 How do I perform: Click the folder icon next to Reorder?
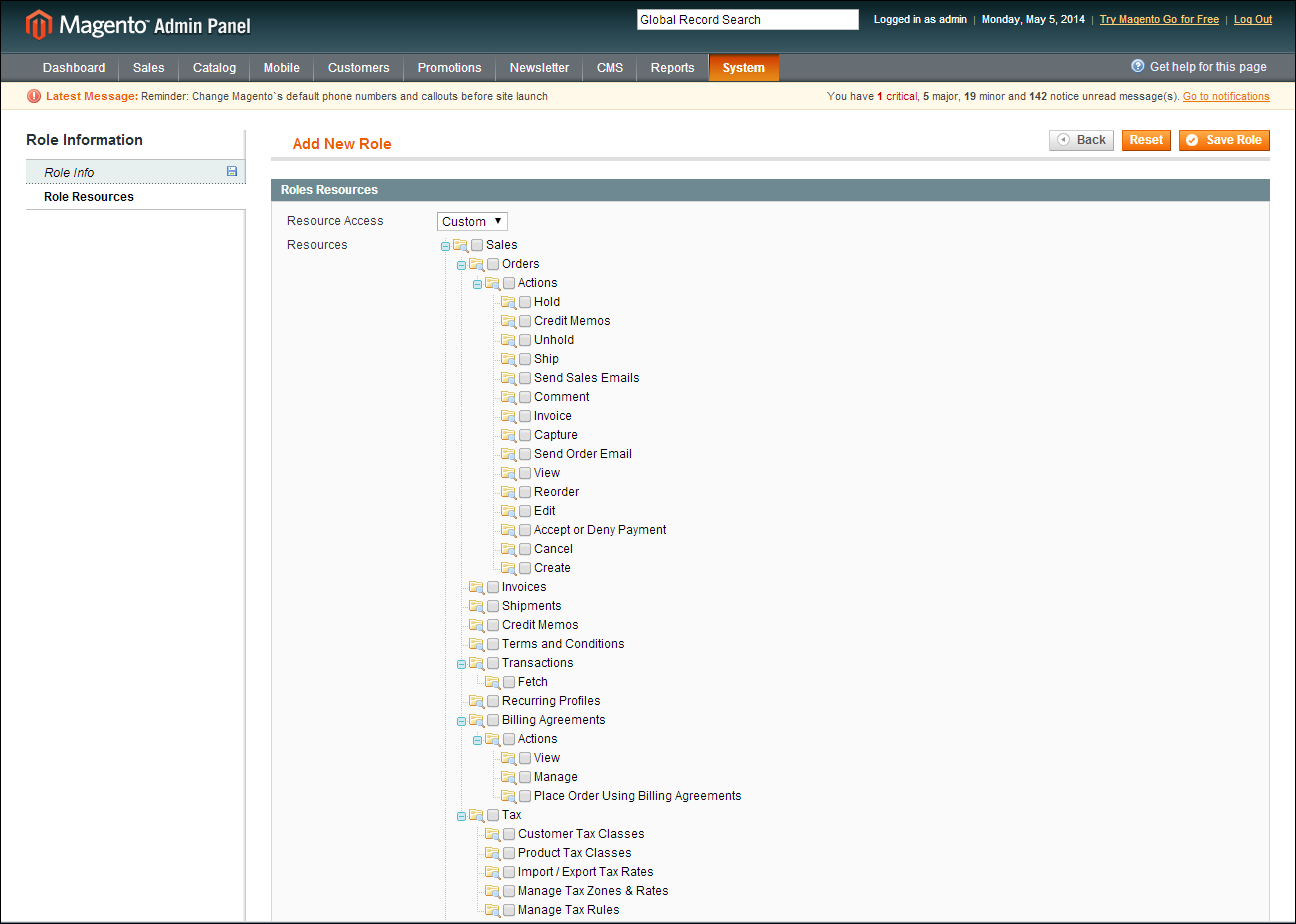508,492
